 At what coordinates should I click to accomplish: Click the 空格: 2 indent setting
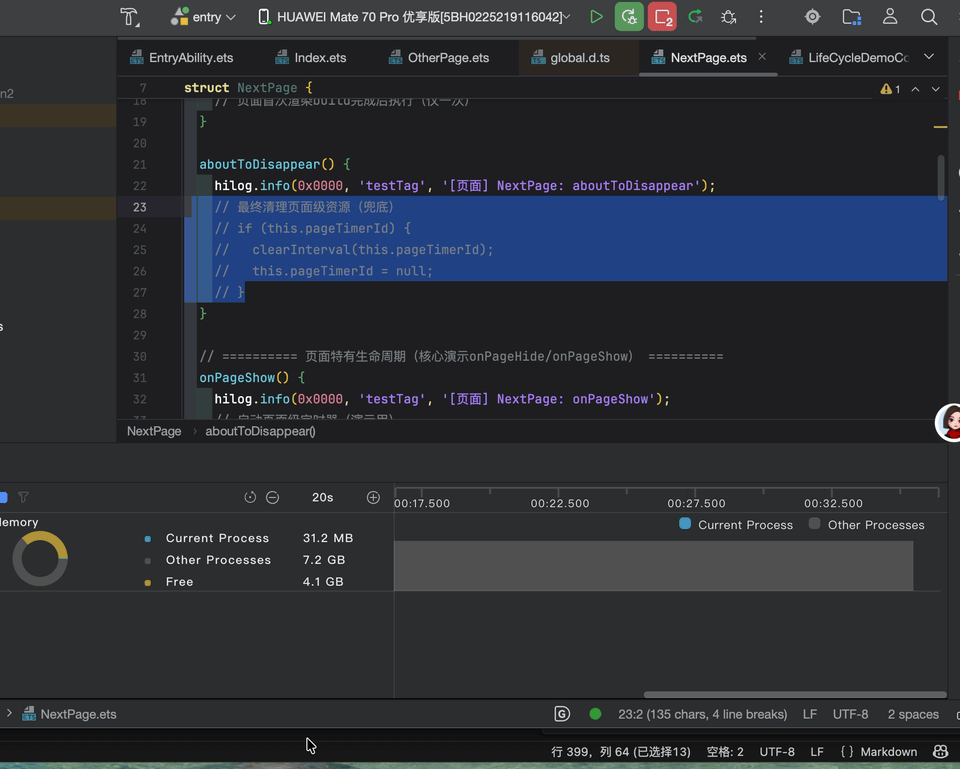pos(725,751)
